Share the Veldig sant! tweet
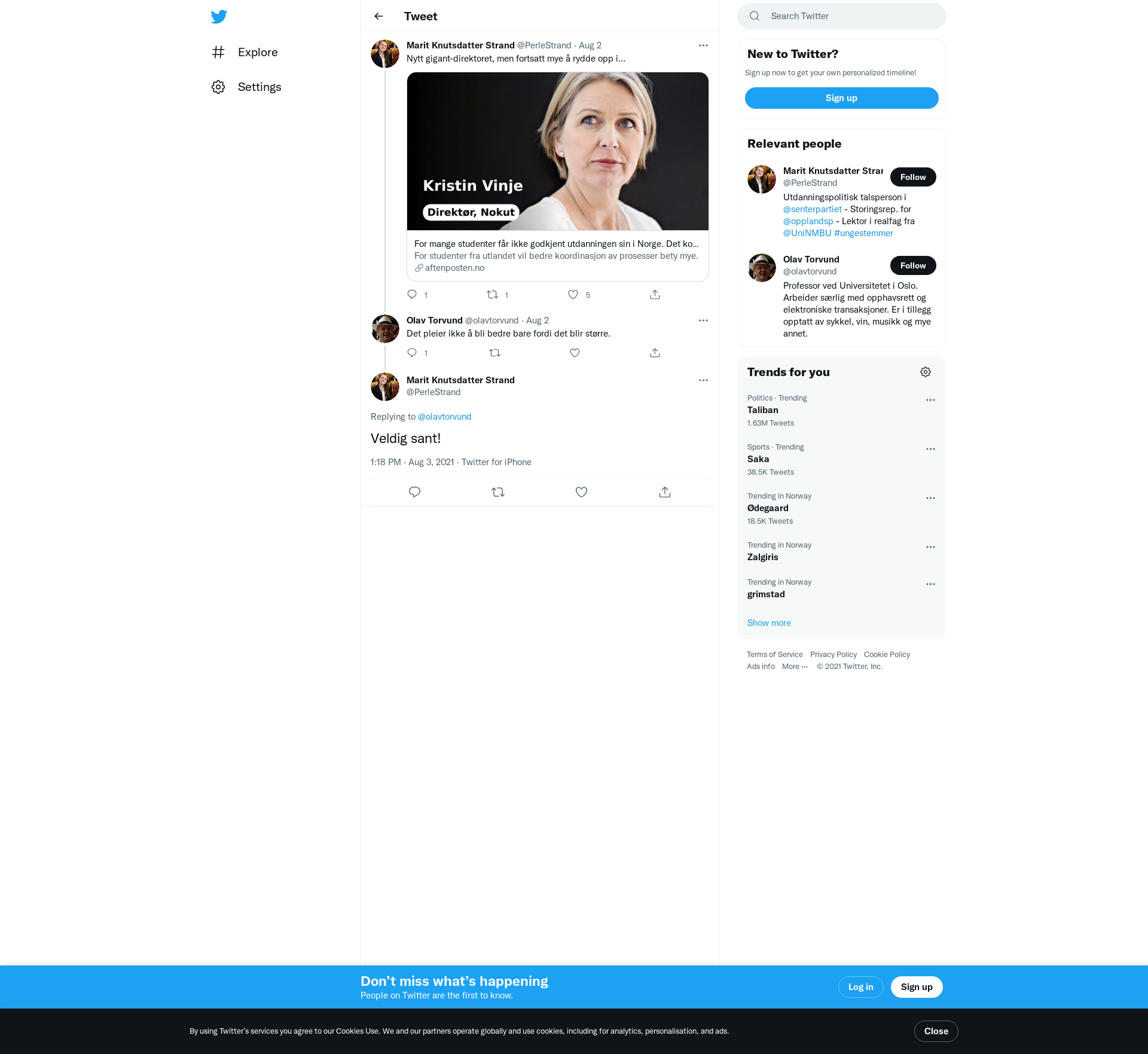 (665, 492)
